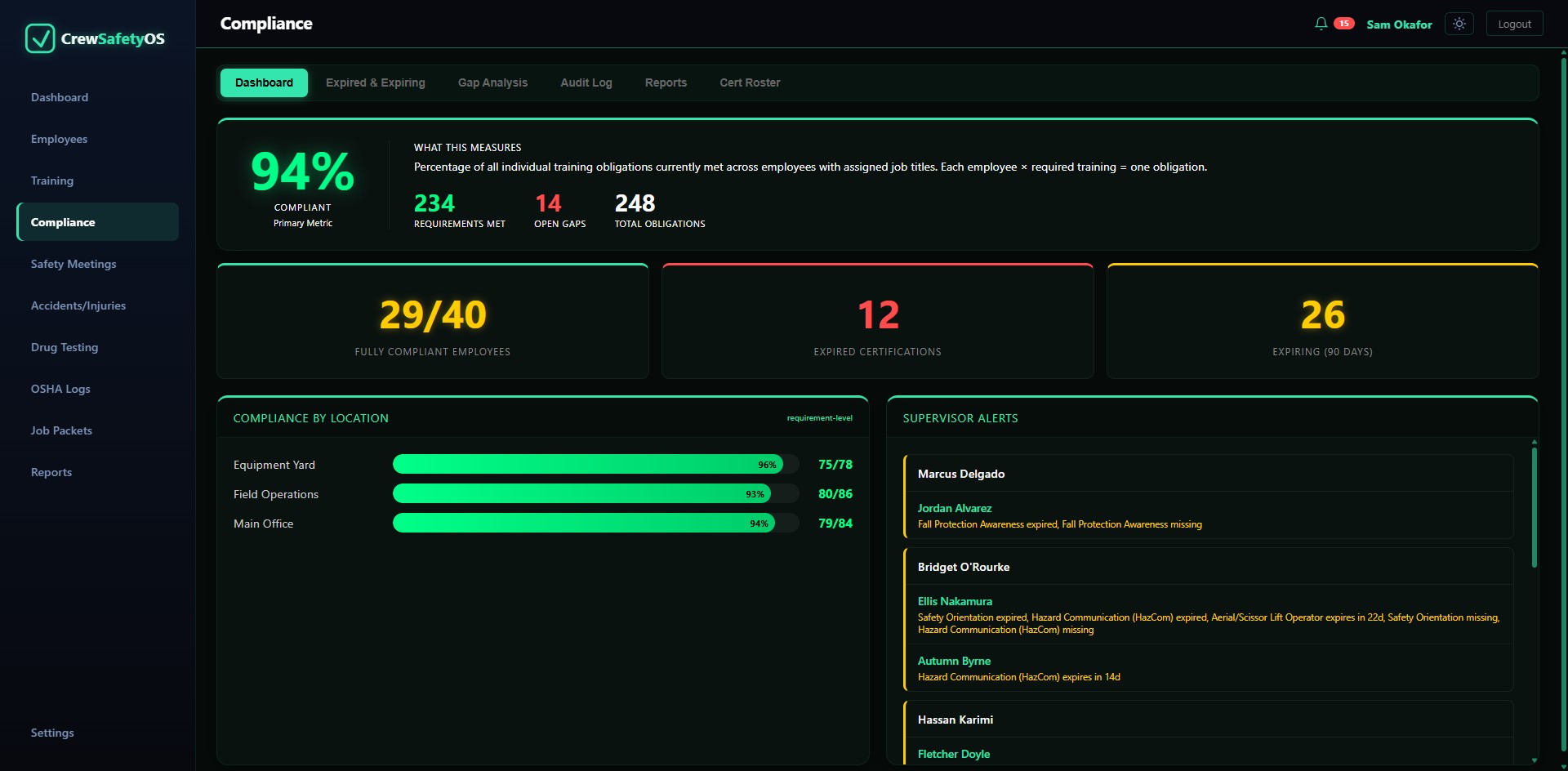Click the Equipment Yard location label
Screen dimensions: 1568x771
click(274, 465)
